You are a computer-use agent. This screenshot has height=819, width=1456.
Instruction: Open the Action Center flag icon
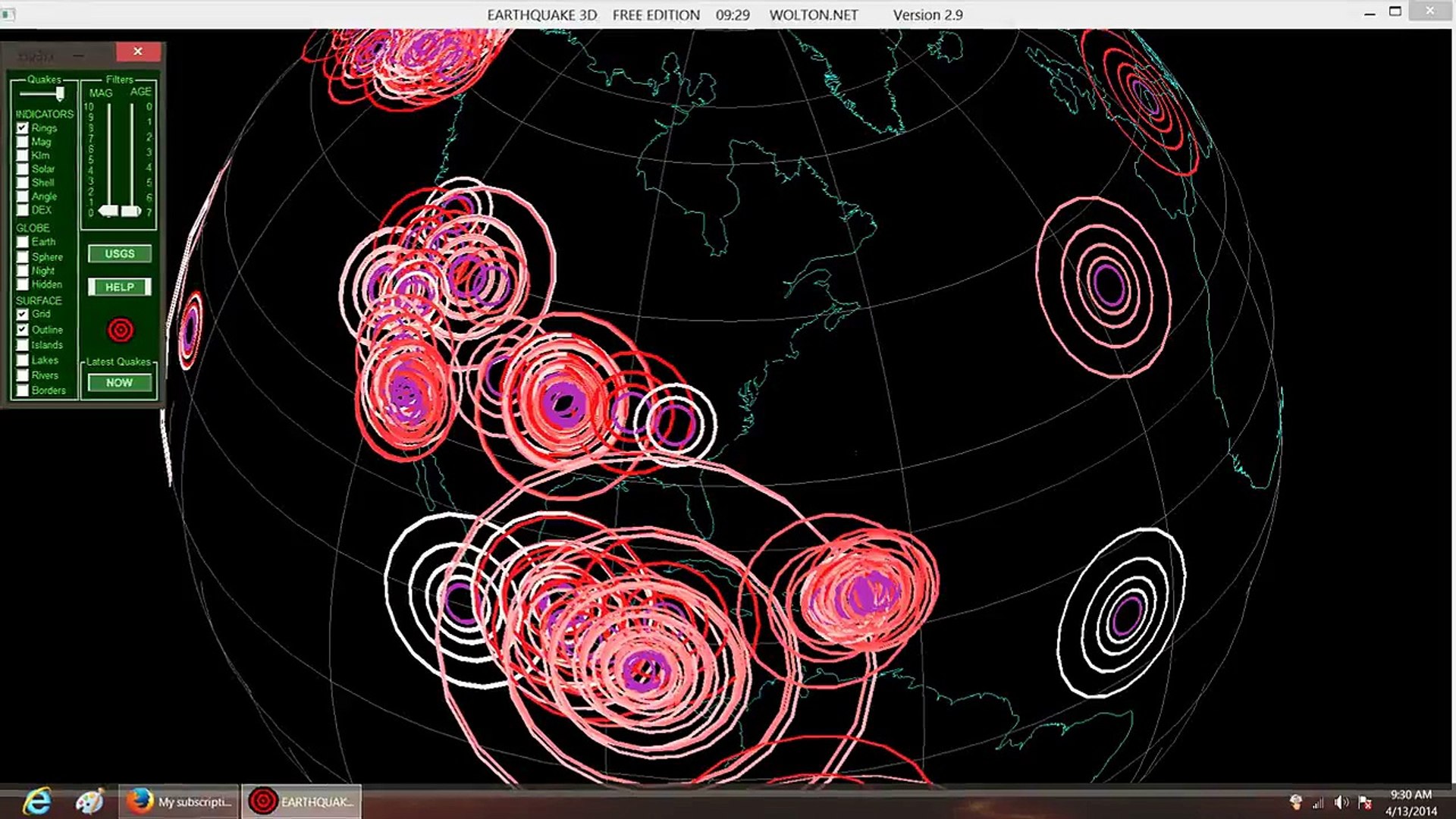click(1365, 802)
